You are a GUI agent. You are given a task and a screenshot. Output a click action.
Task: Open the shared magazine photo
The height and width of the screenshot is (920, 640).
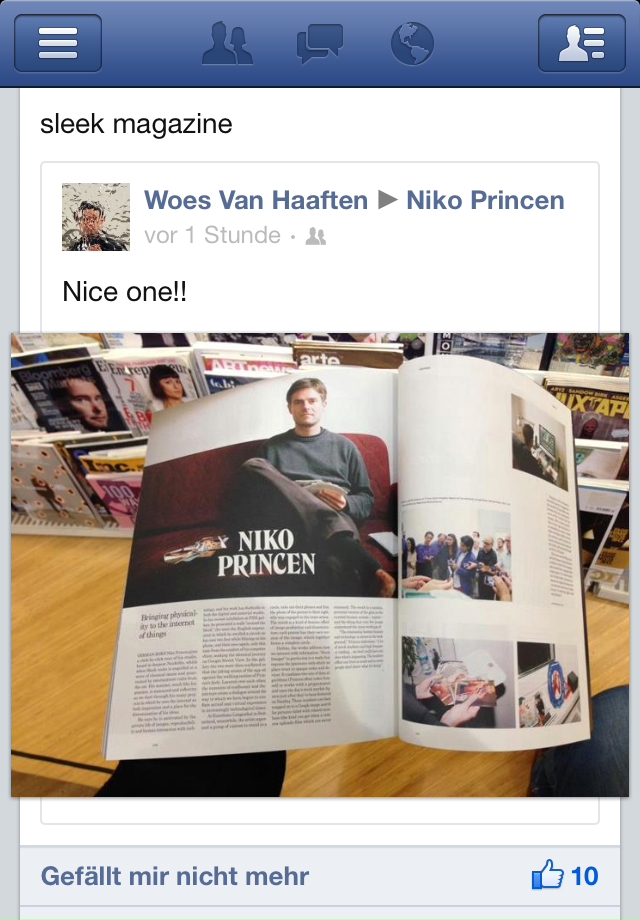(320, 565)
